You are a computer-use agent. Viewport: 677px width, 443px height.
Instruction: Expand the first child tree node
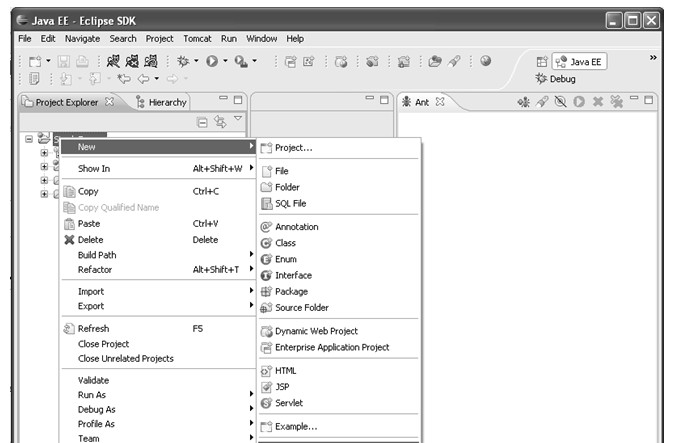coord(44,153)
